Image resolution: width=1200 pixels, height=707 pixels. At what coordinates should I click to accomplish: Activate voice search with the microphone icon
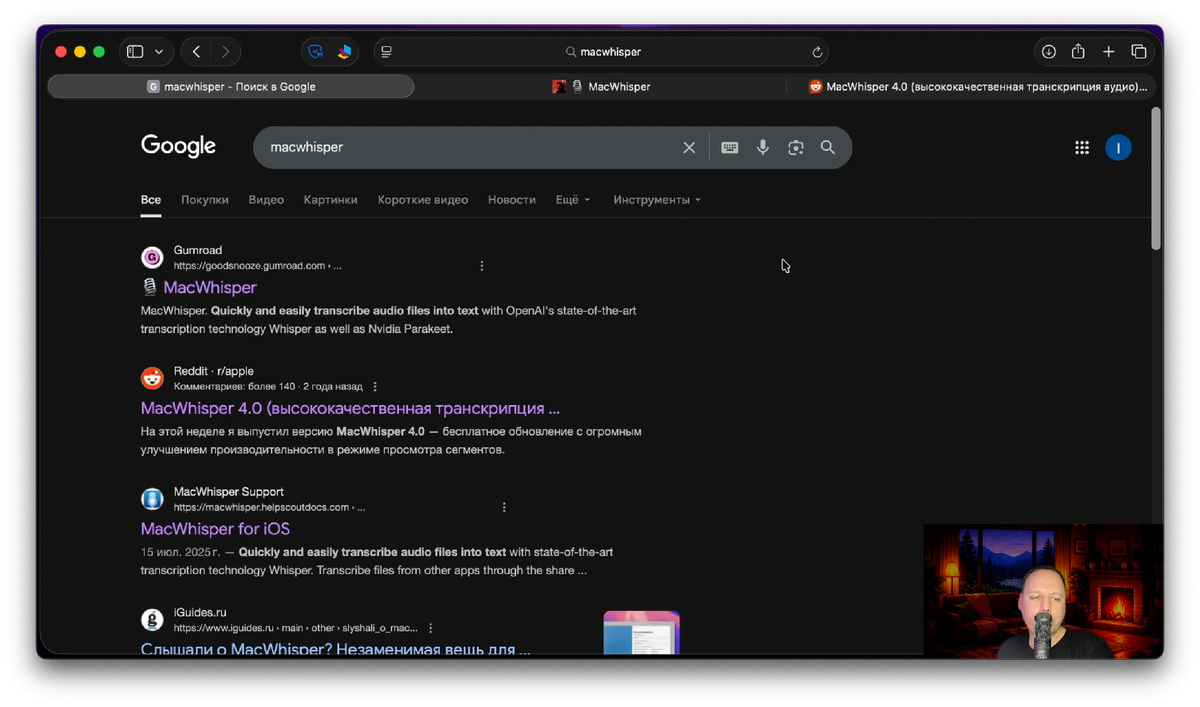point(763,147)
